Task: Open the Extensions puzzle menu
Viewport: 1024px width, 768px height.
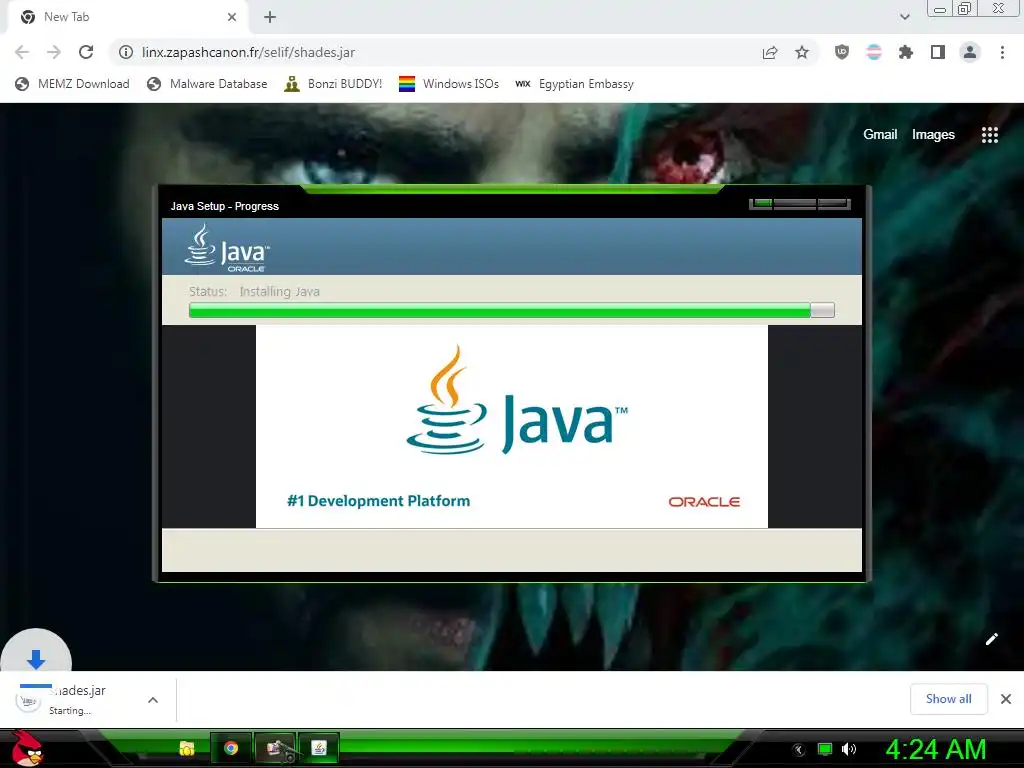Action: click(906, 52)
